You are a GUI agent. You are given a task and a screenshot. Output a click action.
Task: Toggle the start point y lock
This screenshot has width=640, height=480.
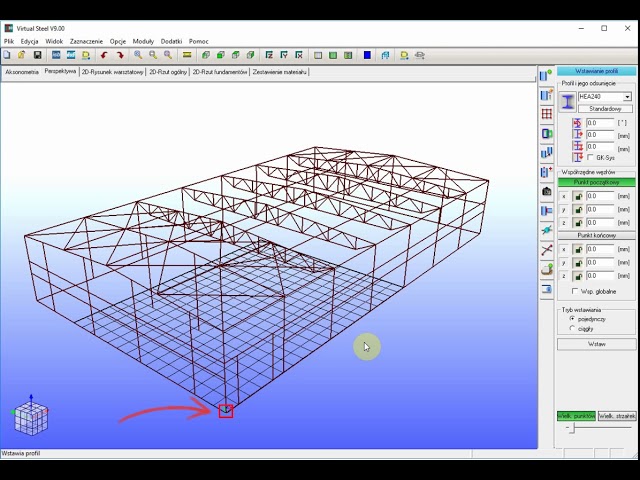tap(578, 209)
